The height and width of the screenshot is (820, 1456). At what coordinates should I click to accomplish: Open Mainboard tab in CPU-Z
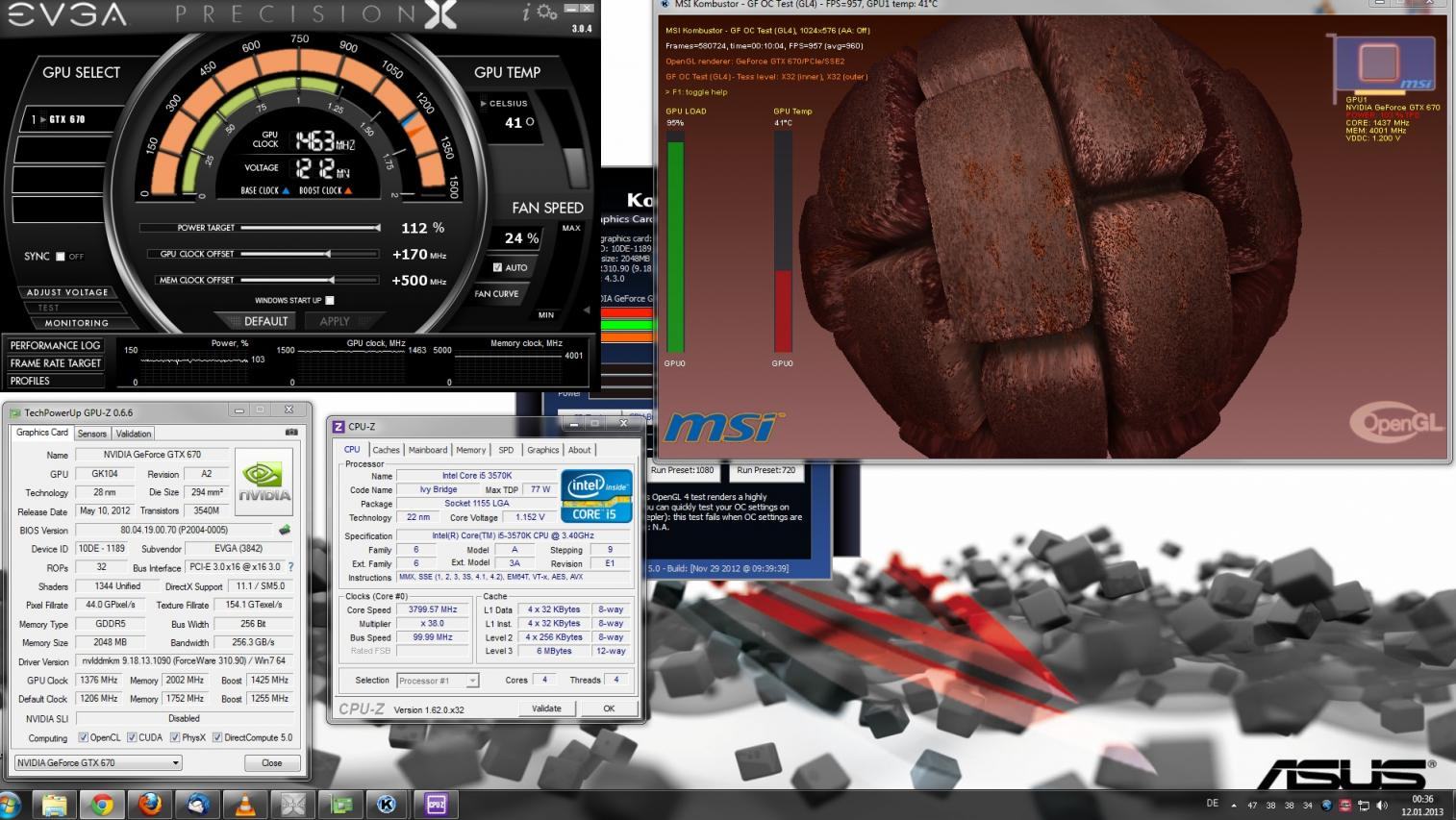coord(428,450)
